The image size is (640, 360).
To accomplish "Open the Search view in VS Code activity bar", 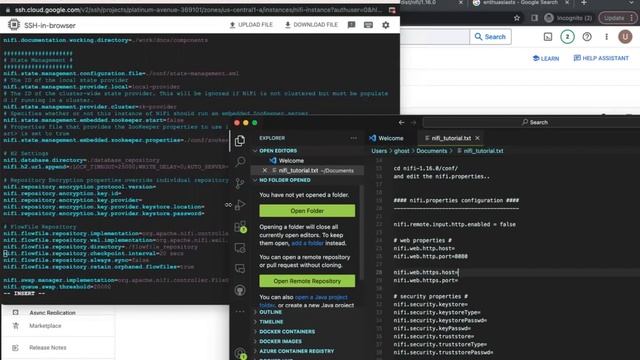I will pos(240,161).
